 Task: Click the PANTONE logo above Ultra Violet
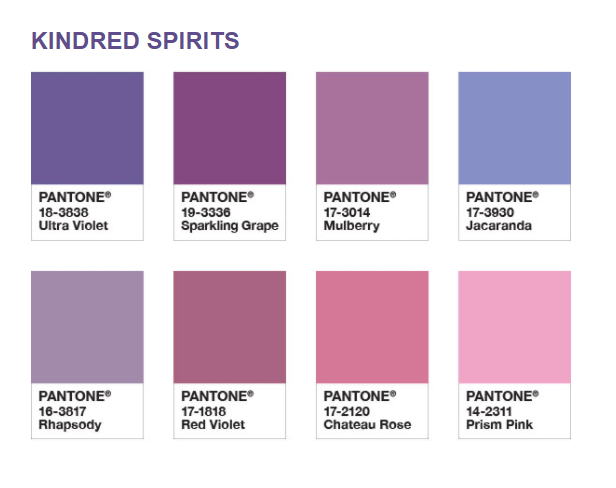point(75,197)
